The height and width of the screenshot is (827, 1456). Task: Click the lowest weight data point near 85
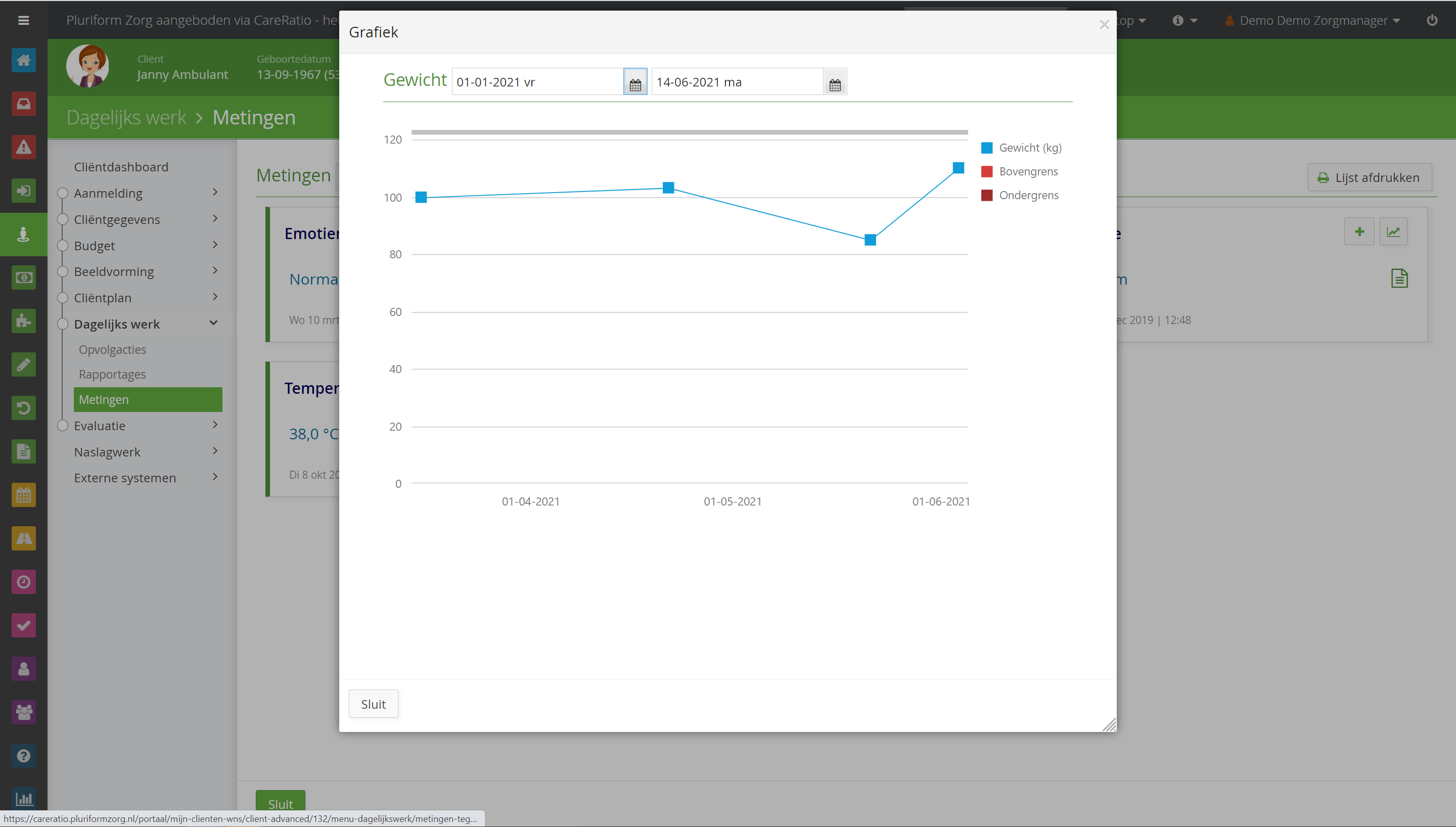870,240
